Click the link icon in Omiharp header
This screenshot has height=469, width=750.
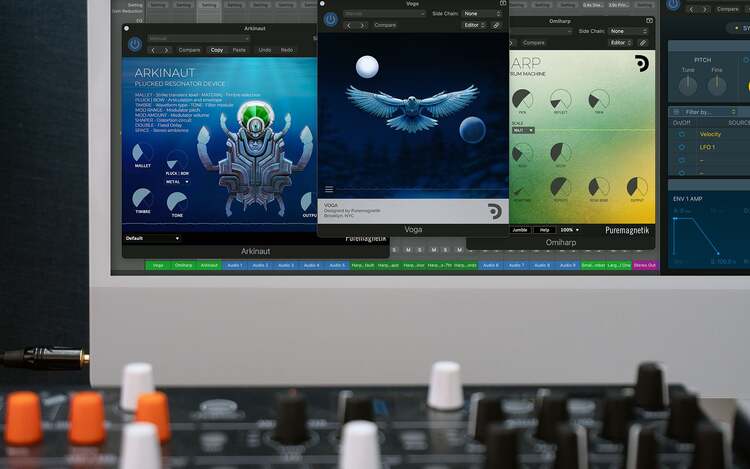(643, 43)
